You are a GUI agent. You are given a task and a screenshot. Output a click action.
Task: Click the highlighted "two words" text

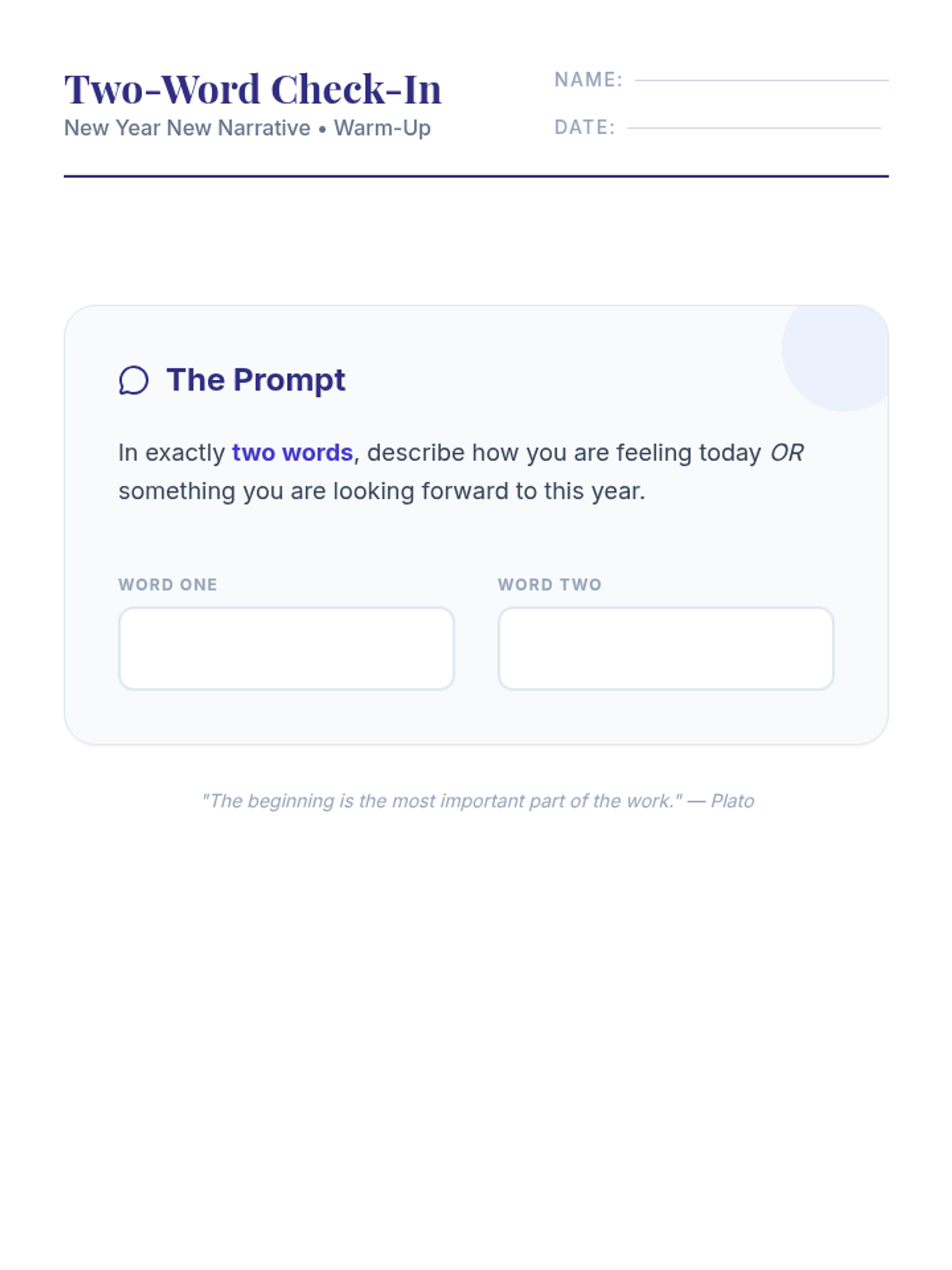292,452
